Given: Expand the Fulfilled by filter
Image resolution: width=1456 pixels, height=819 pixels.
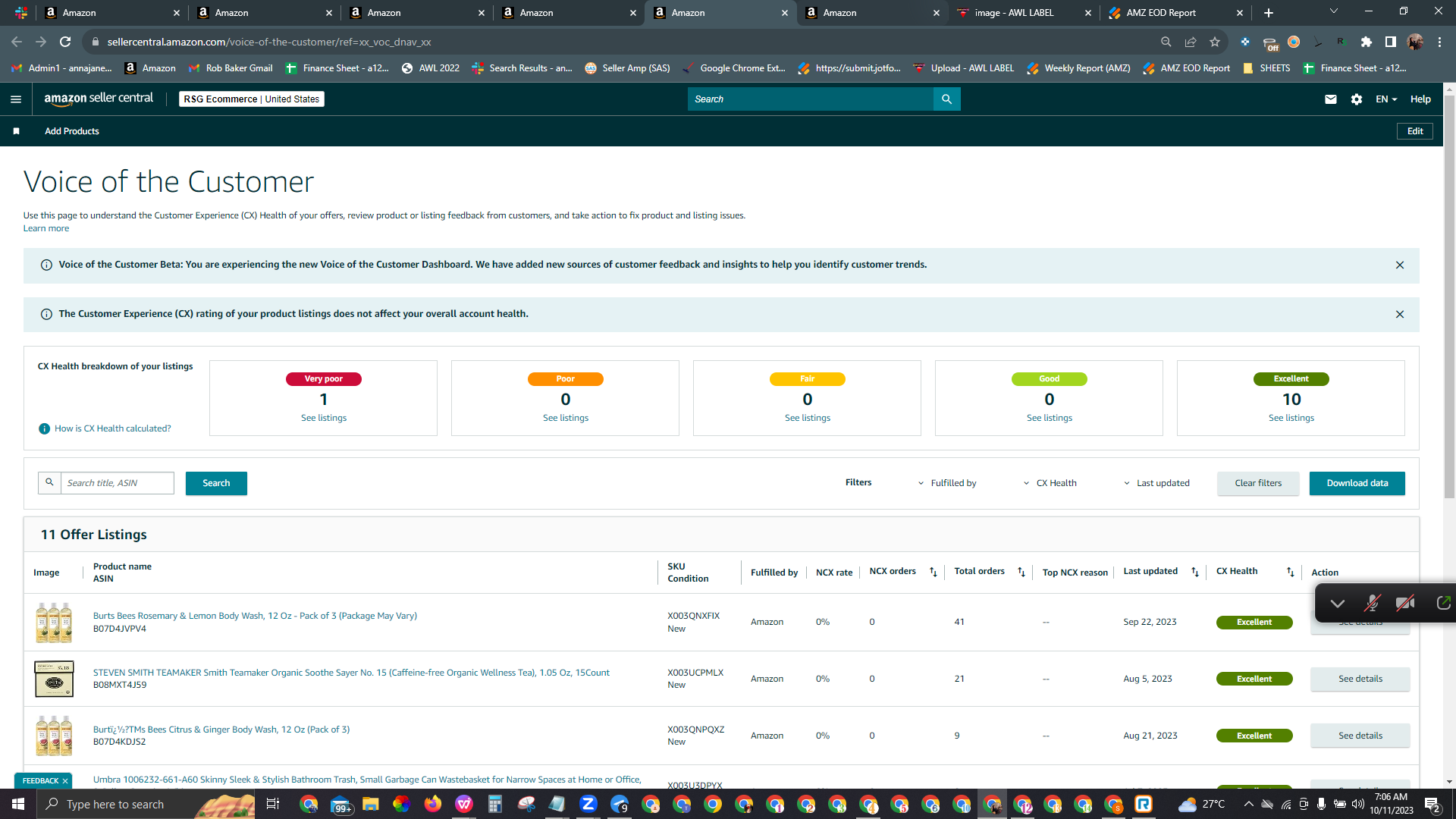Looking at the screenshot, I should (947, 483).
